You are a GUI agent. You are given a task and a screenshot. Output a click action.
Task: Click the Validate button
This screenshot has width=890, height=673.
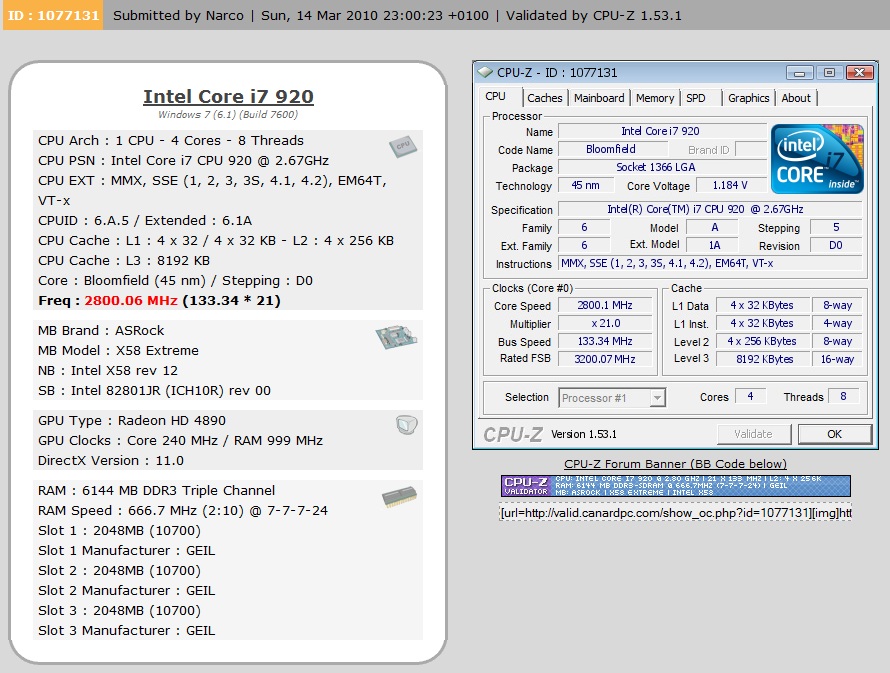coord(753,434)
